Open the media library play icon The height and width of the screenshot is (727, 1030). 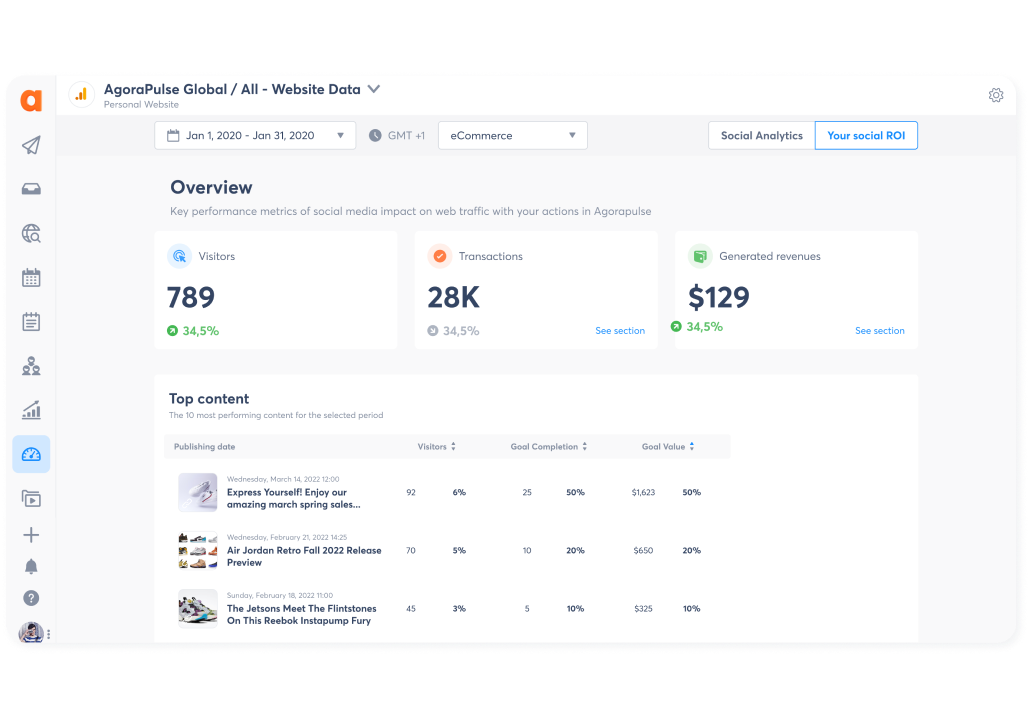coord(31,498)
